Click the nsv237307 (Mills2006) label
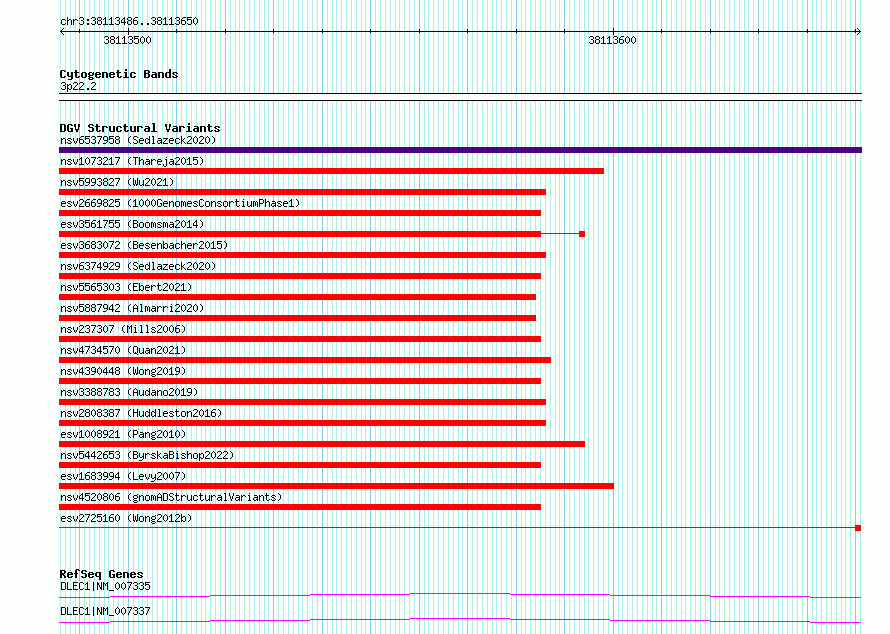 pyautogui.click(x=123, y=329)
